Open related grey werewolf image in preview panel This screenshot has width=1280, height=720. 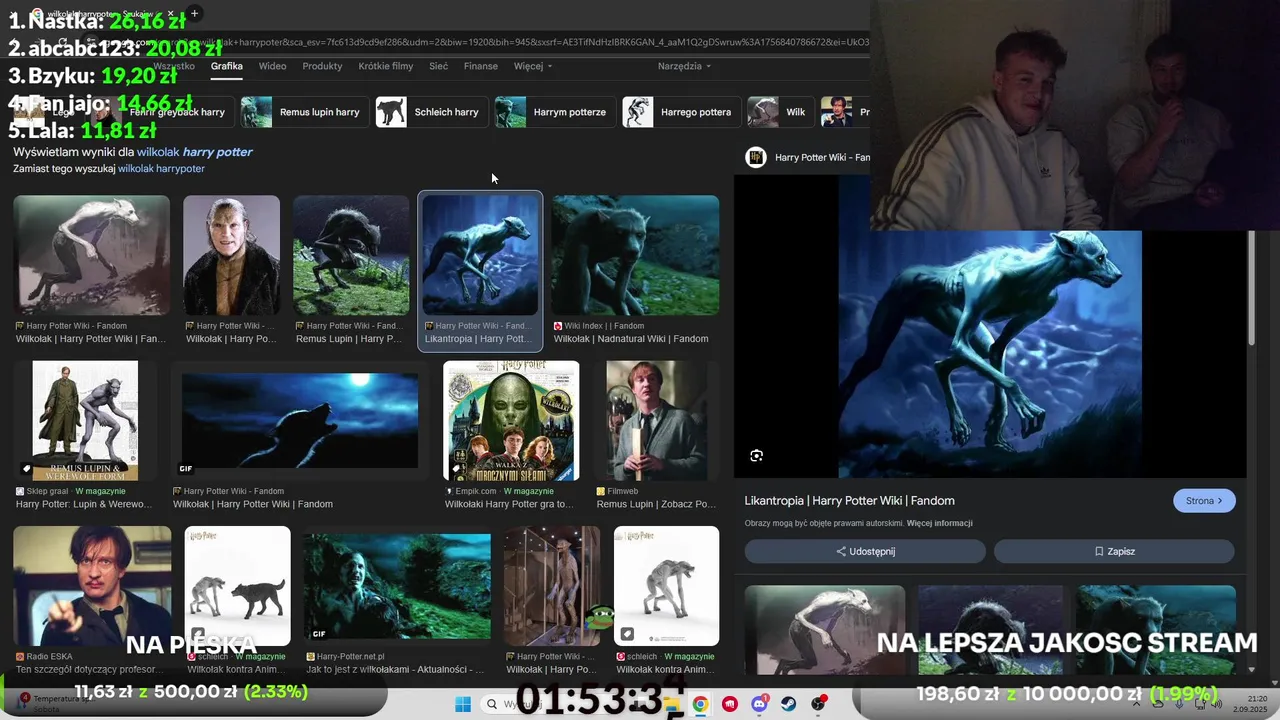pos(825,630)
